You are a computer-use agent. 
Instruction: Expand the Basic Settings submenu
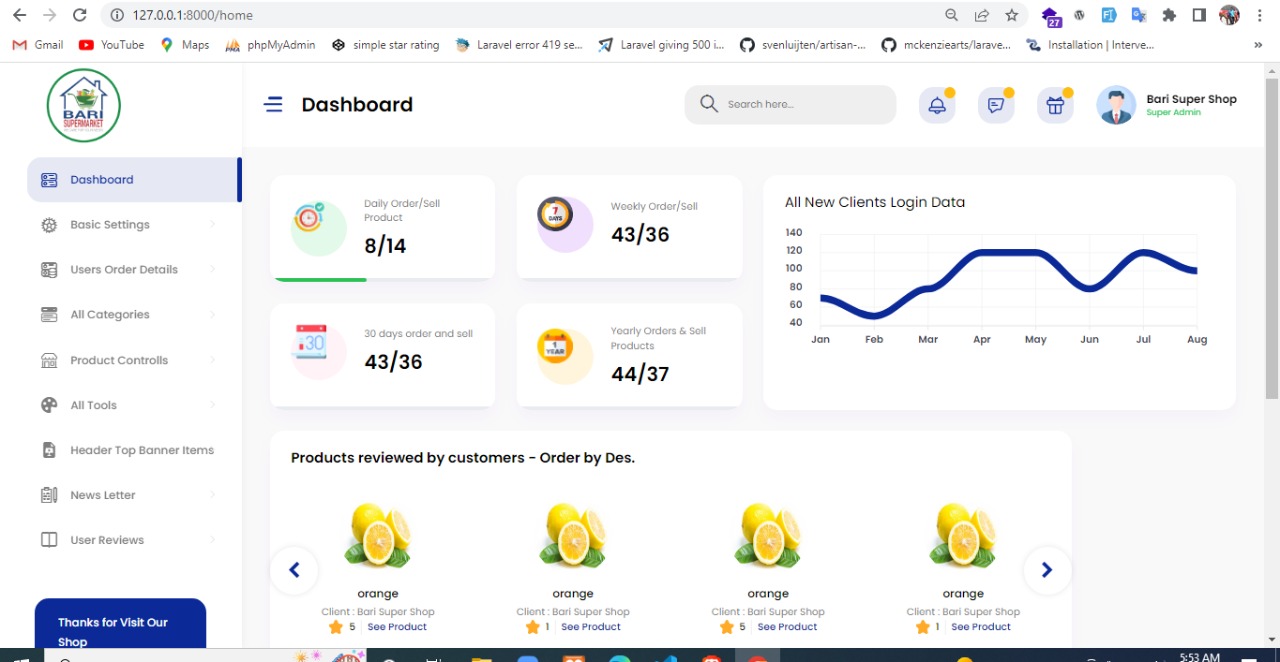pos(110,225)
